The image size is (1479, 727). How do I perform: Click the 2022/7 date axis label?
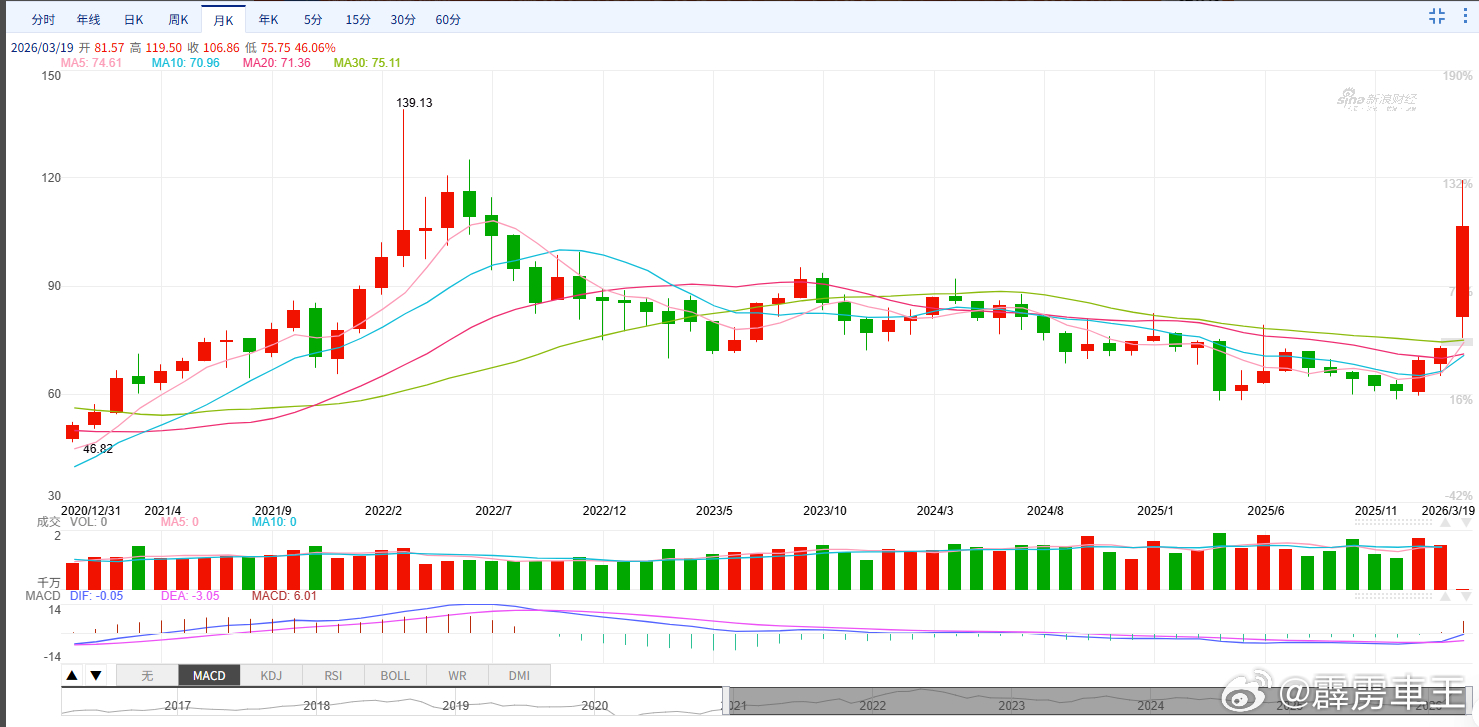coord(493,510)
